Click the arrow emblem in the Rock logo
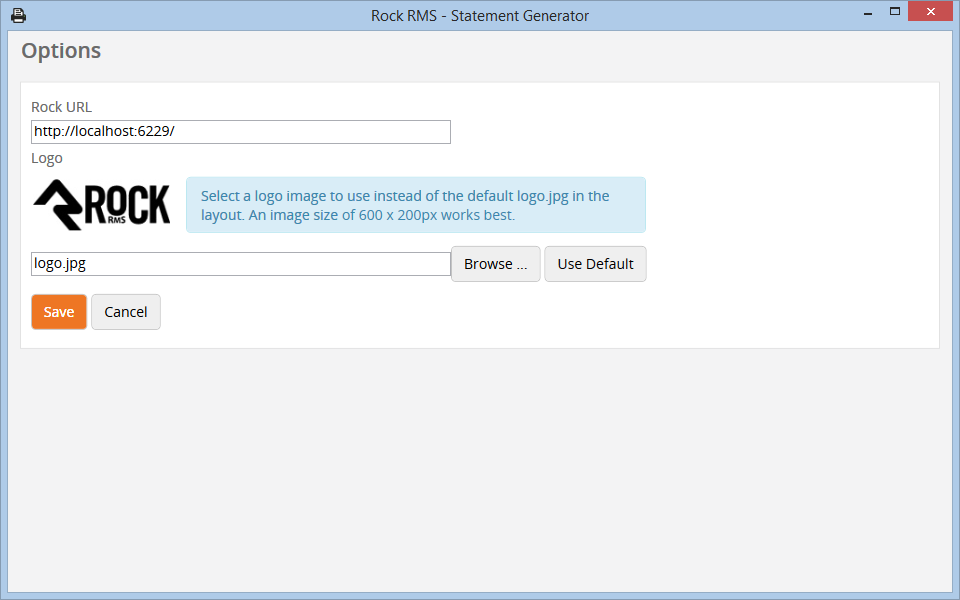The height and width of the screenshot is (600, 960). (x=57, y=206)
